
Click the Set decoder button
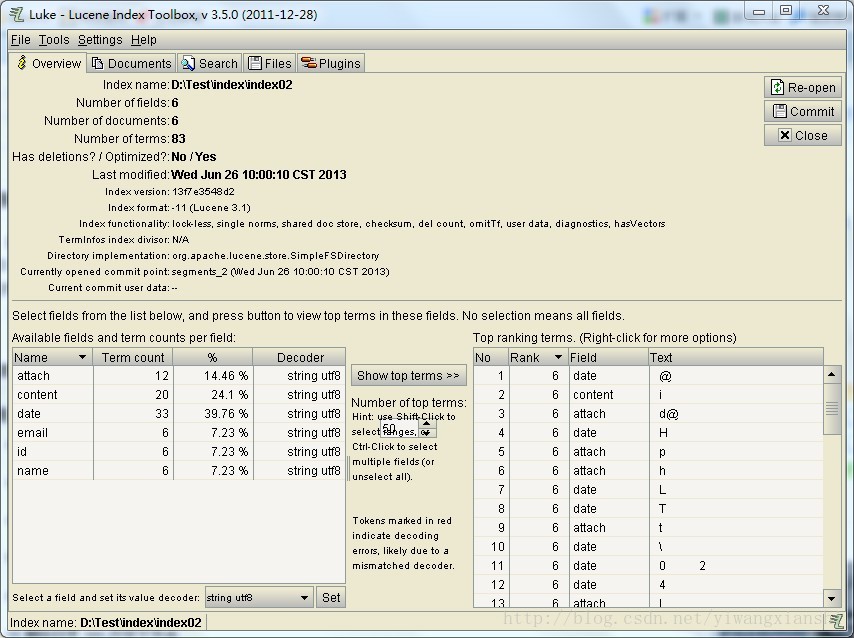(331, 597)
